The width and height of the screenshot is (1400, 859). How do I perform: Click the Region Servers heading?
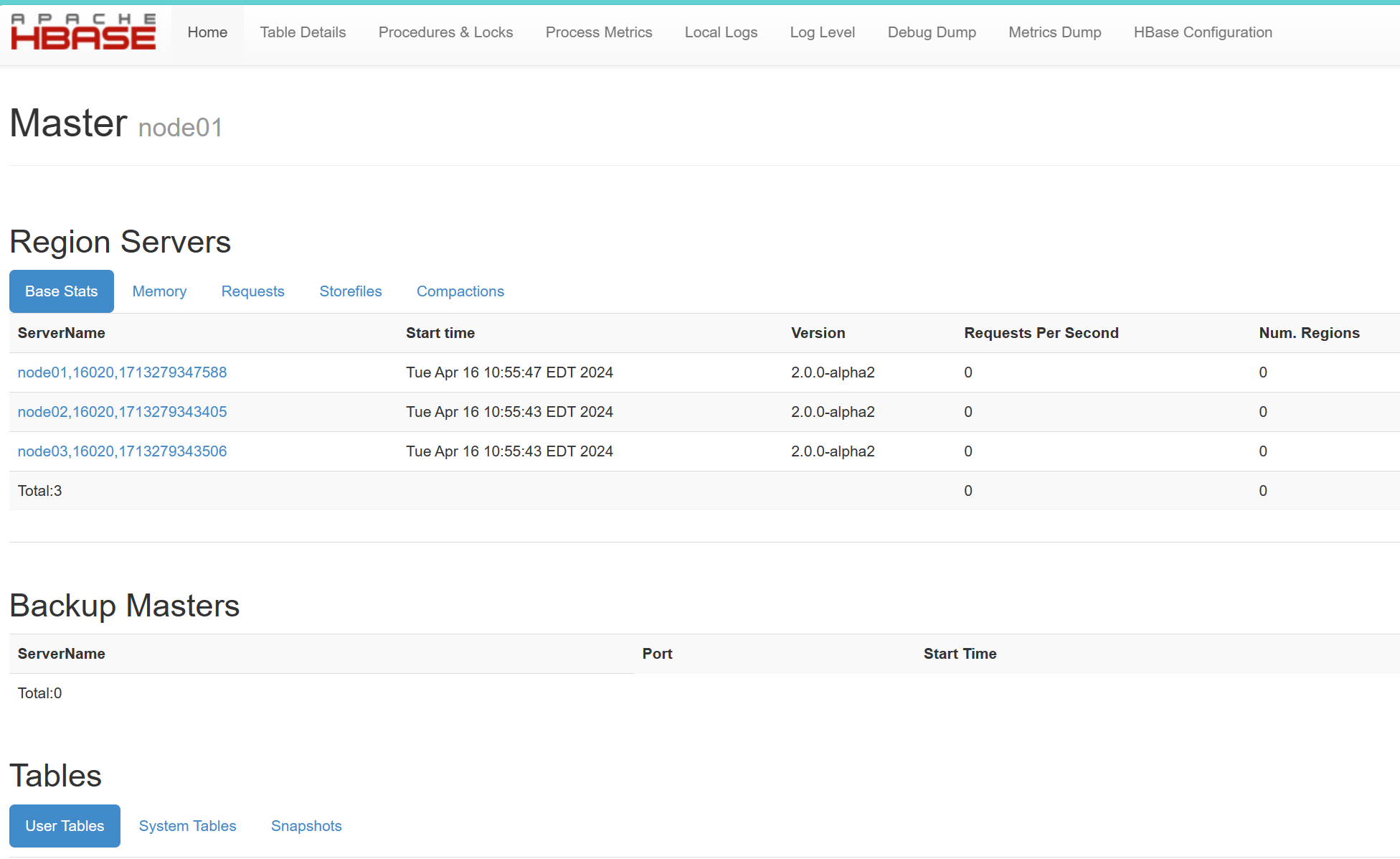[x=120, y=242]
